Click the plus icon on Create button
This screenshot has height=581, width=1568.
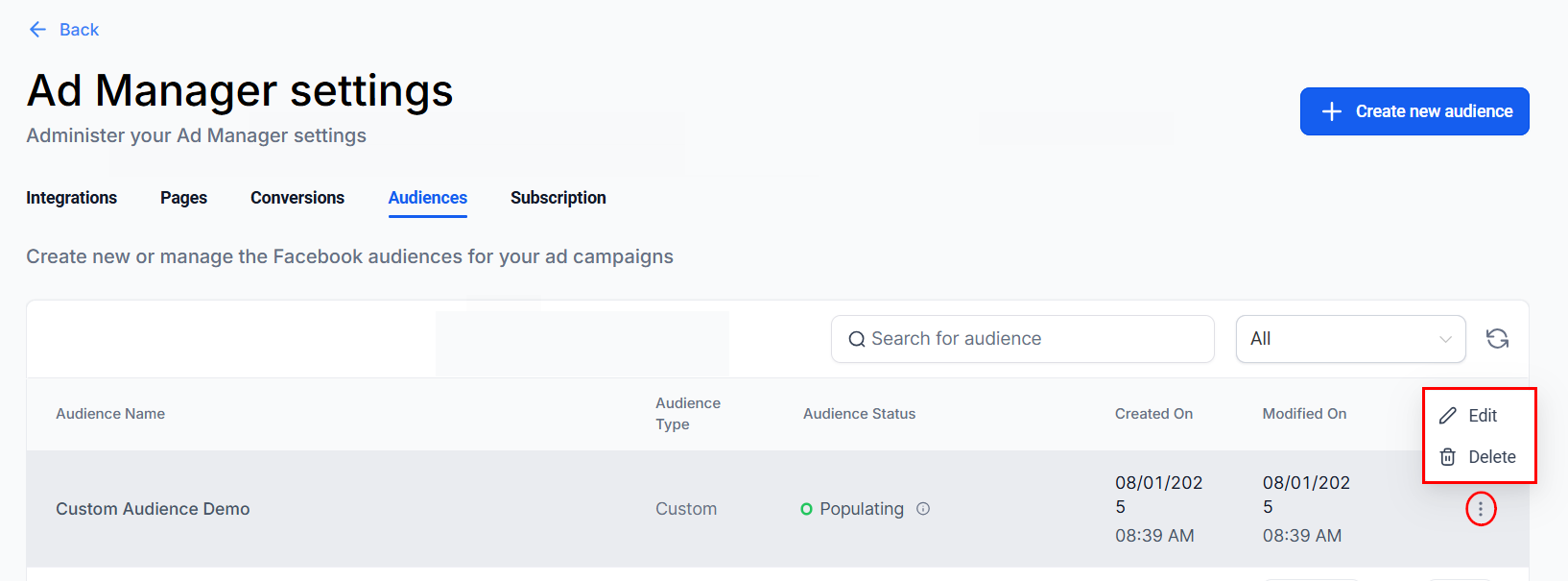pos(1331,111)
